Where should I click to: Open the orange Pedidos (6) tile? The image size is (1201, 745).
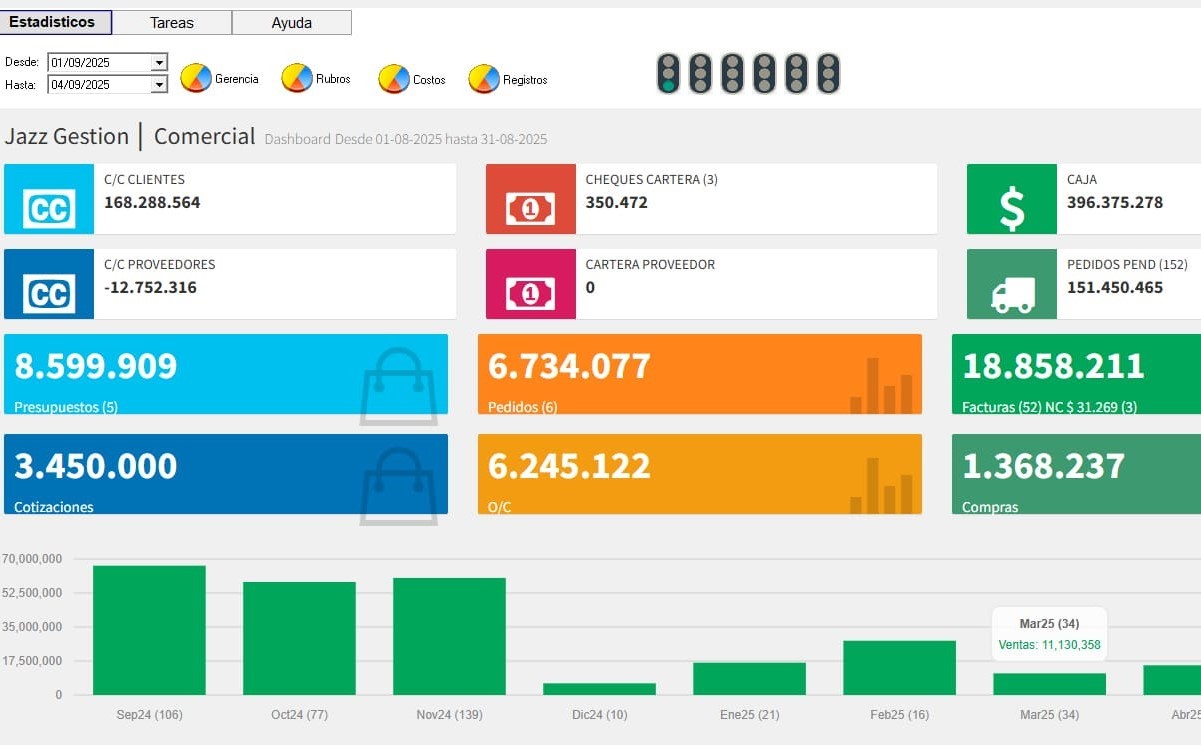coord(699,374)
